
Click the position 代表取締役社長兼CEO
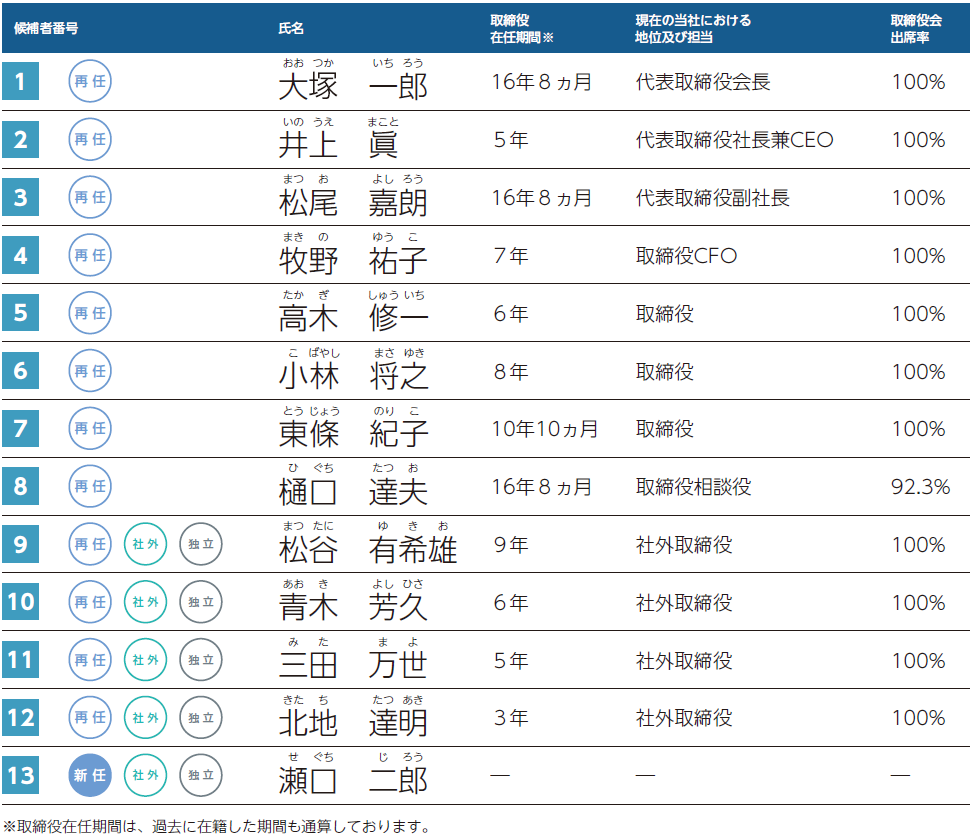734,140
